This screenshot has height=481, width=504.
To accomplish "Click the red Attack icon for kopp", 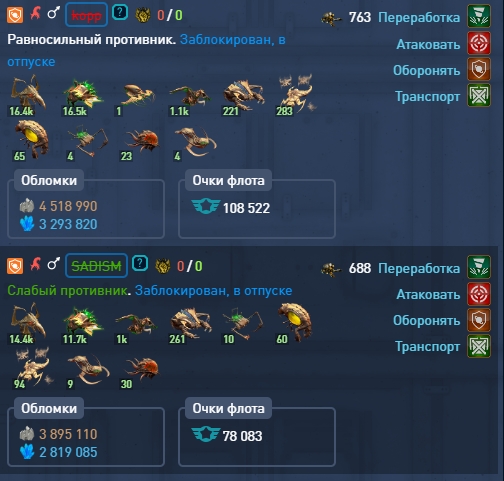I will [479, 43].
